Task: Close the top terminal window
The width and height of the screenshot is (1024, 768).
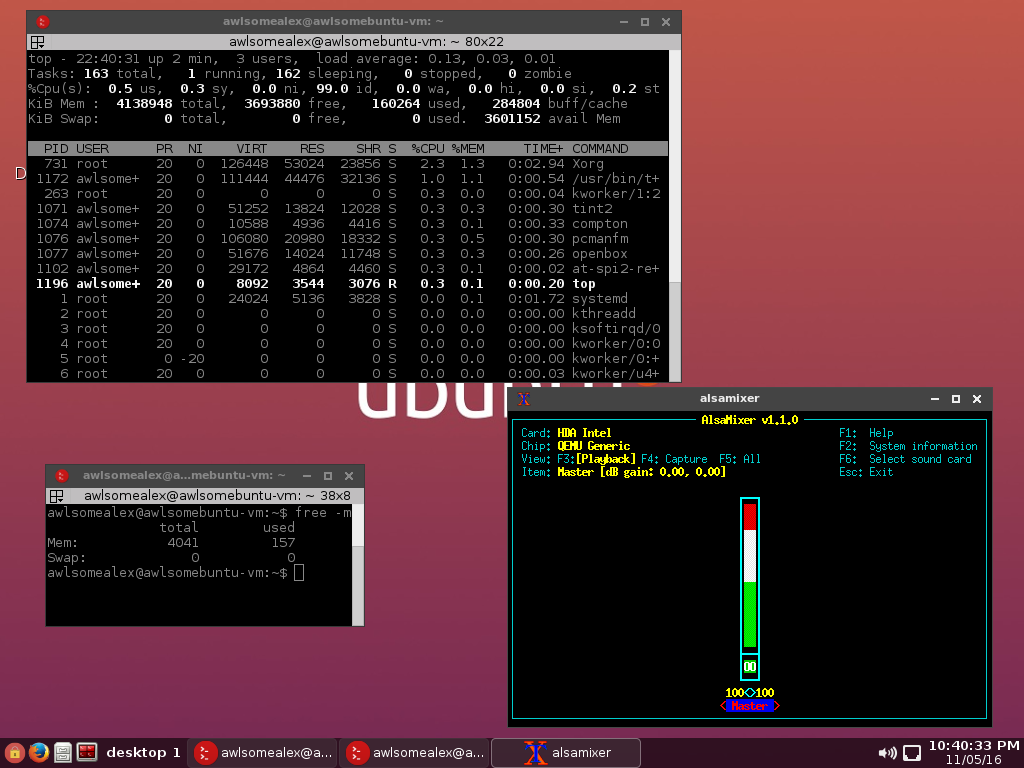Action: (x=665, y=22)
